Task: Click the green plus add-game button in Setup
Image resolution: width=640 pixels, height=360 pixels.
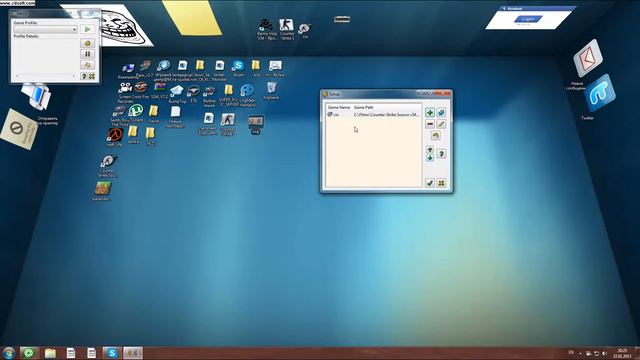Action: pyautogui.click(x=430, y=112)
